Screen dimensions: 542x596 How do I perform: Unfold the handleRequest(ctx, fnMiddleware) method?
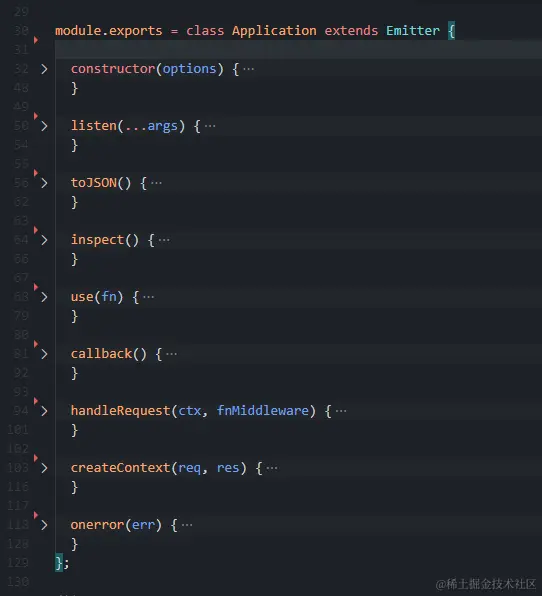44,411
